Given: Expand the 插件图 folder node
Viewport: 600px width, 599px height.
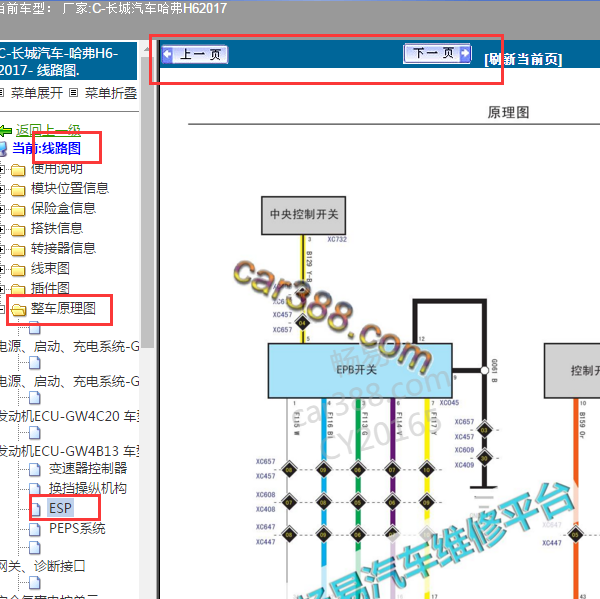Looking at the screenshot, I should tap(2, 289).
